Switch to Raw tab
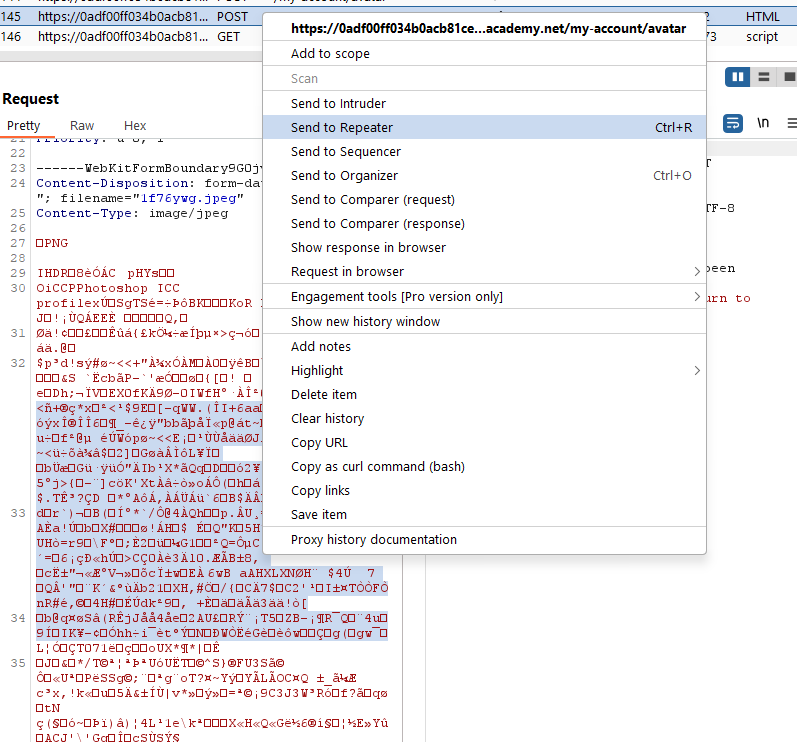The height and width of the screenshot is (742, 797). point(82,126)
